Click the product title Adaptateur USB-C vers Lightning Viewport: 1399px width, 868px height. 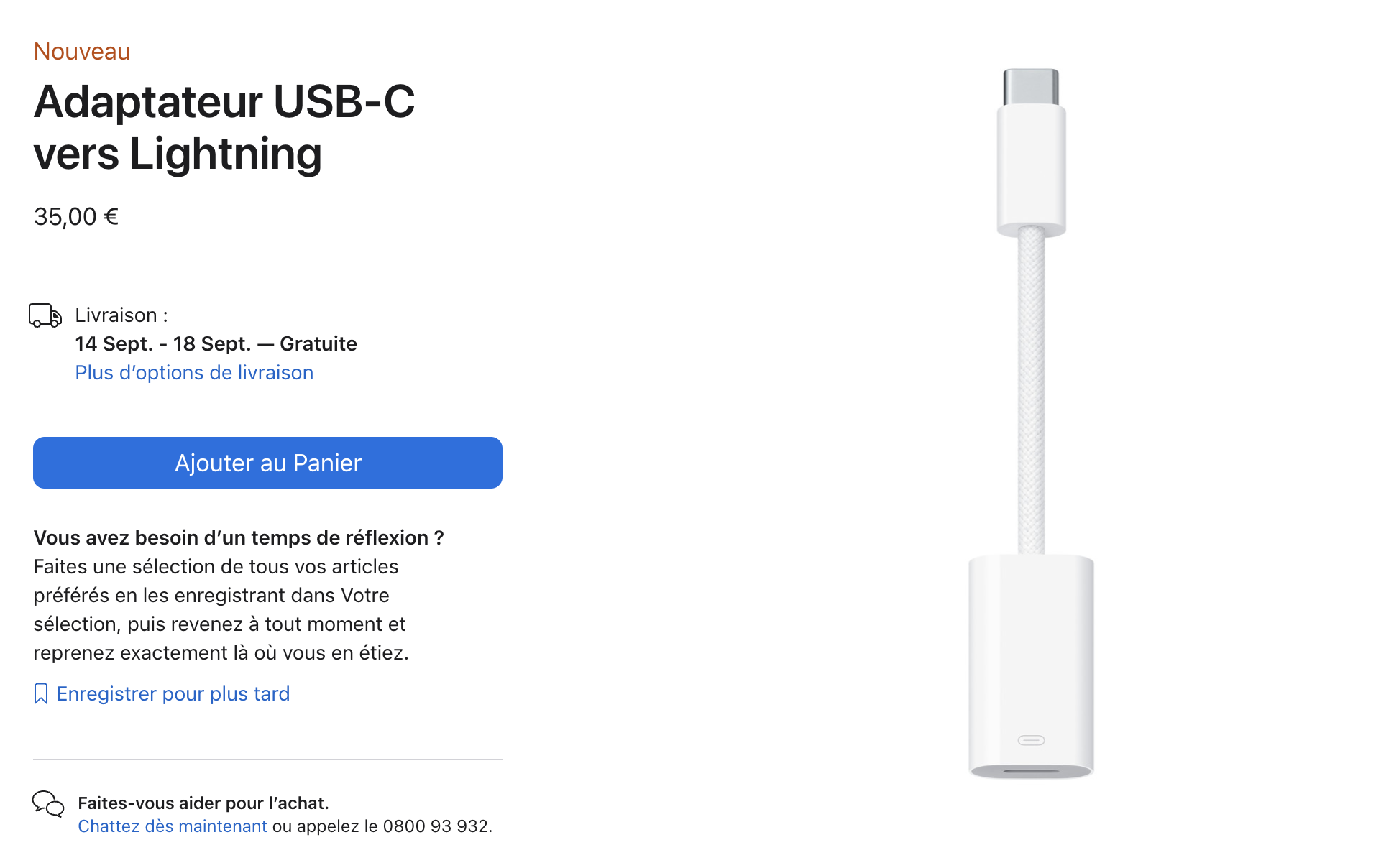(x=224, y=127)
